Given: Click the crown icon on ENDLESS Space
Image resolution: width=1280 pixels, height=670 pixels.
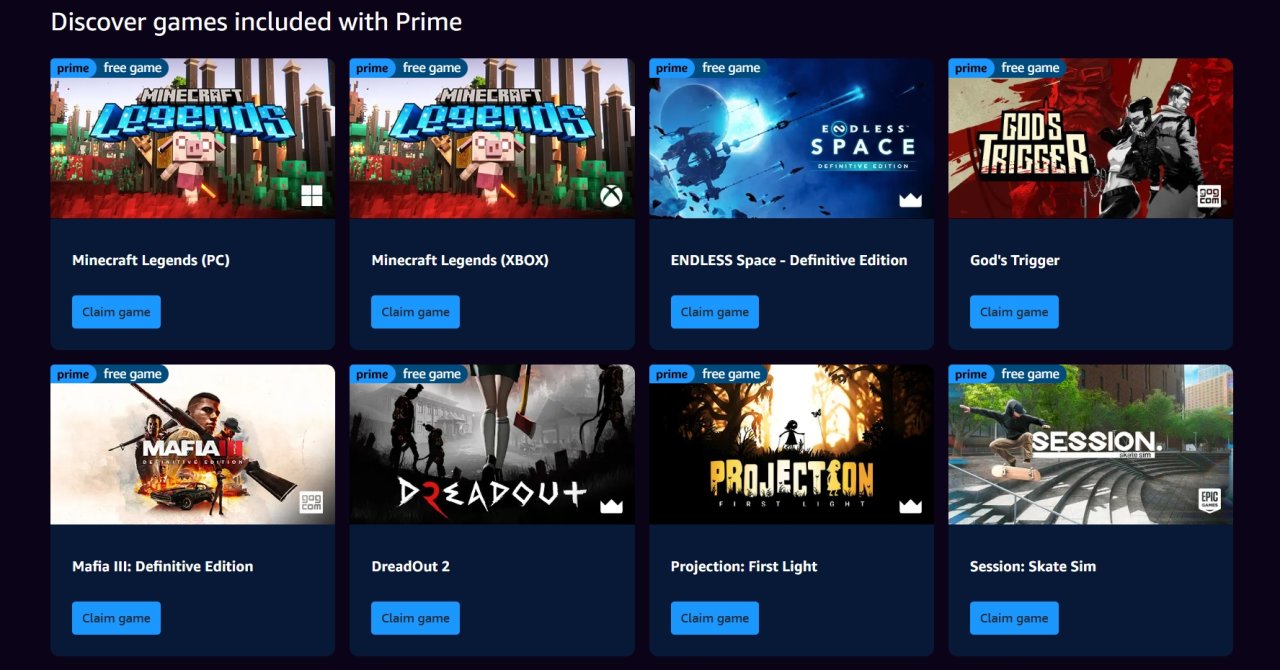Looking at the screenshot, I should 910,200.
